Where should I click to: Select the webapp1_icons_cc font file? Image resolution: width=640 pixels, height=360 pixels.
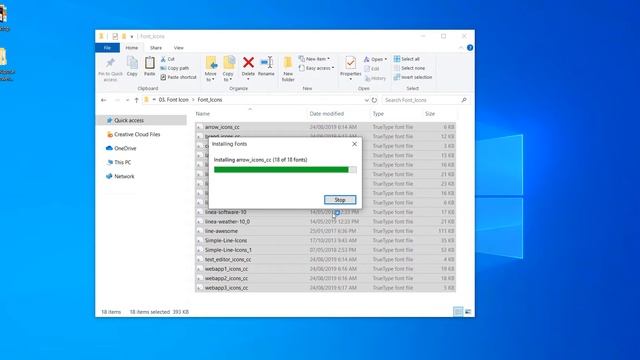point(325,269)
